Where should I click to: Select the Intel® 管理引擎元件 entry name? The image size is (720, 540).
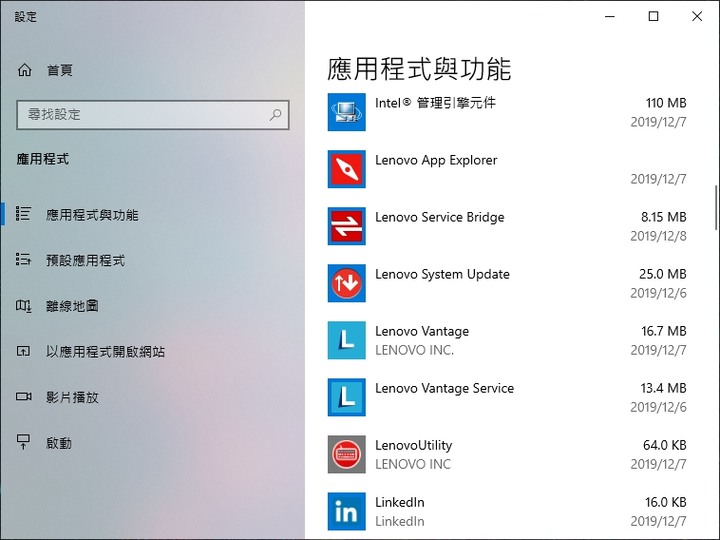(435, 103)
